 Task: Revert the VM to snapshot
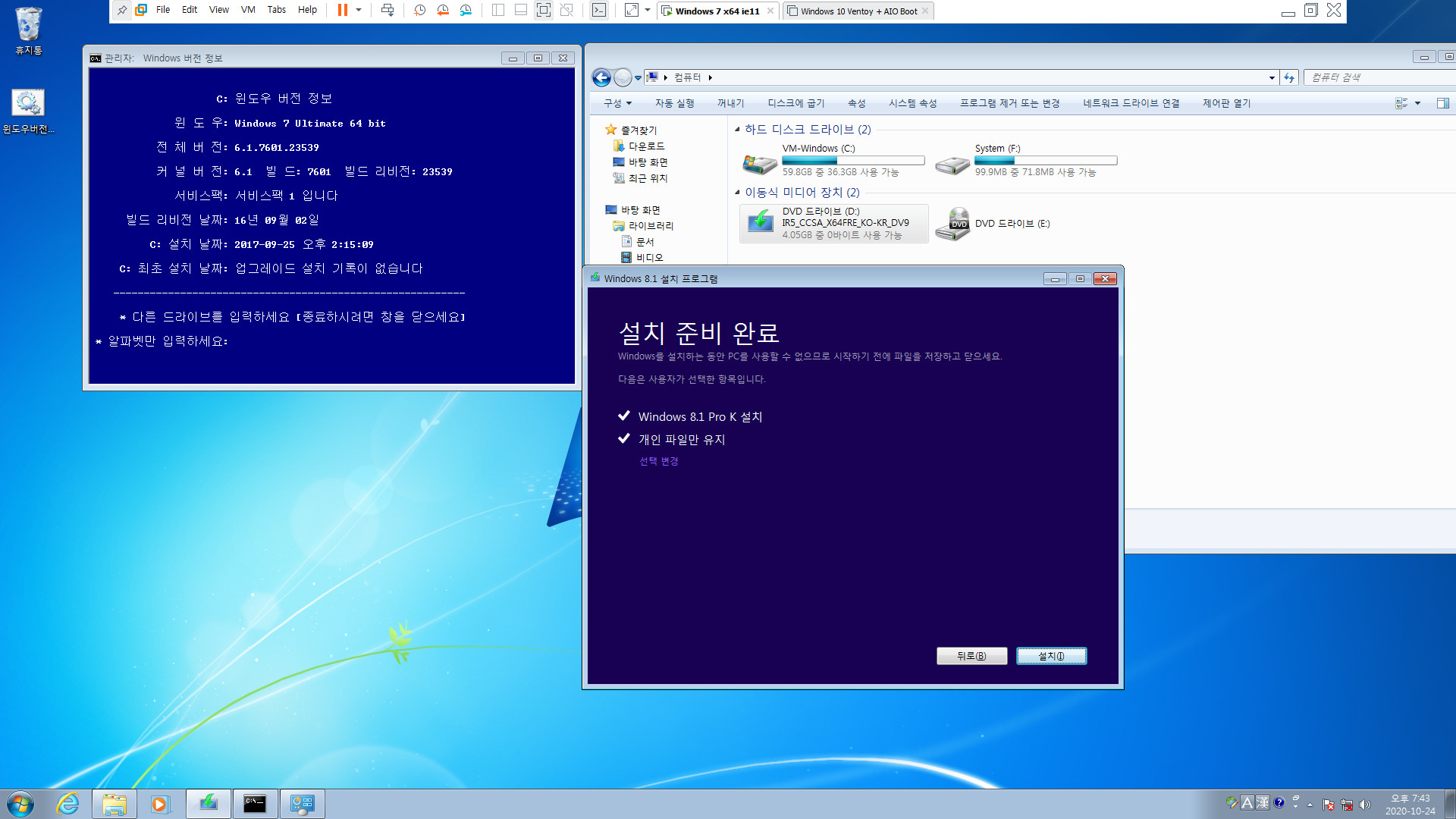[x=443, y=10]
